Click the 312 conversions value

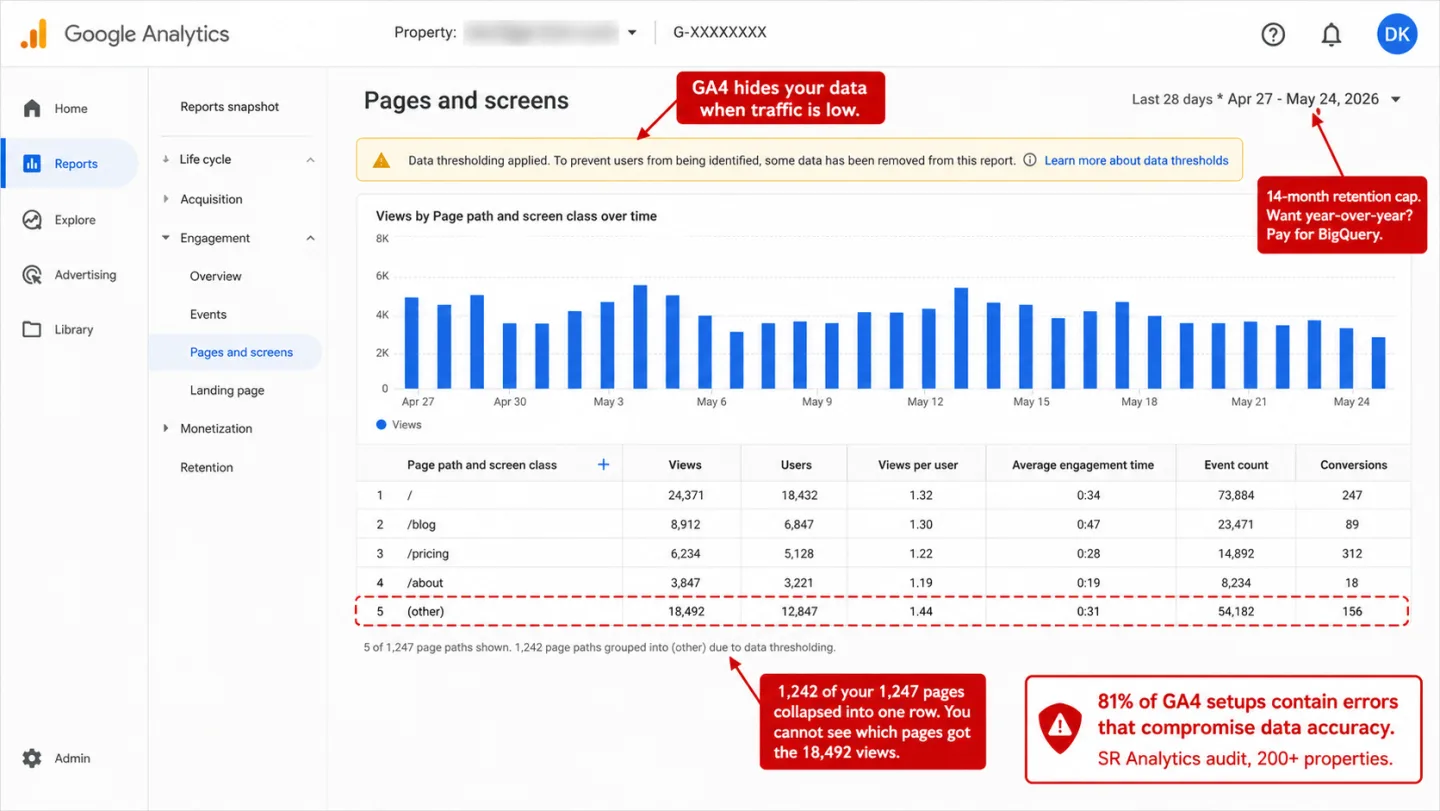[1353, 553]
